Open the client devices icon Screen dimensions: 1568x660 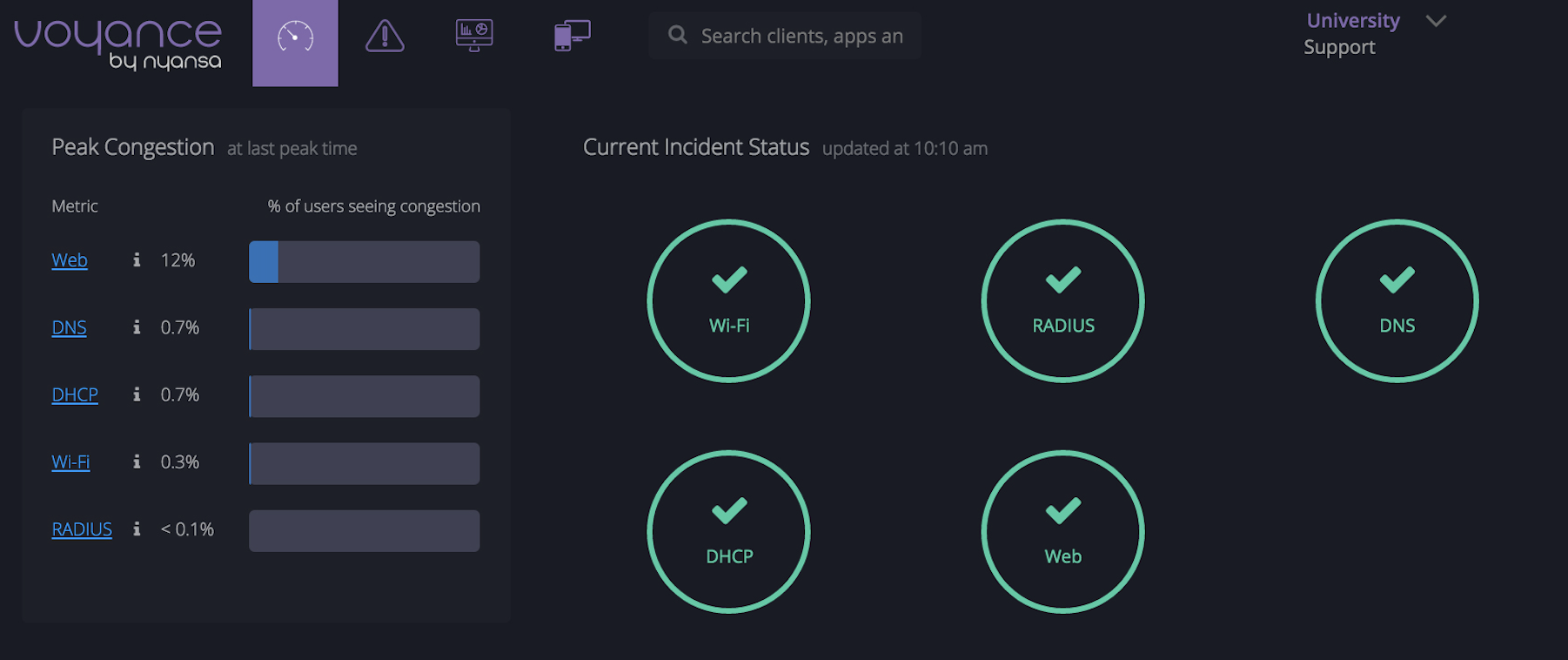coord(572,36)
